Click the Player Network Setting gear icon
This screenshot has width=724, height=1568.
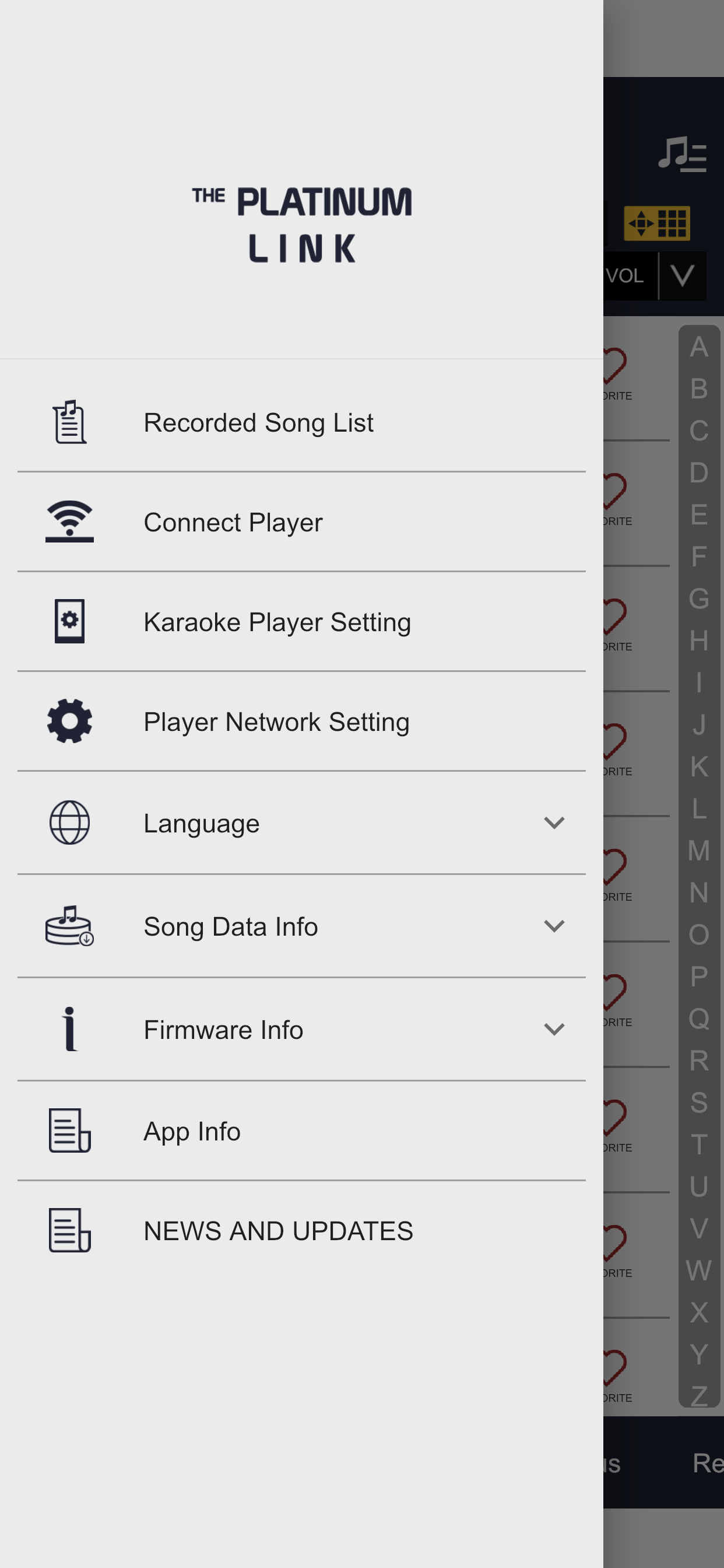pyautogui.click(x=69, y=722)
